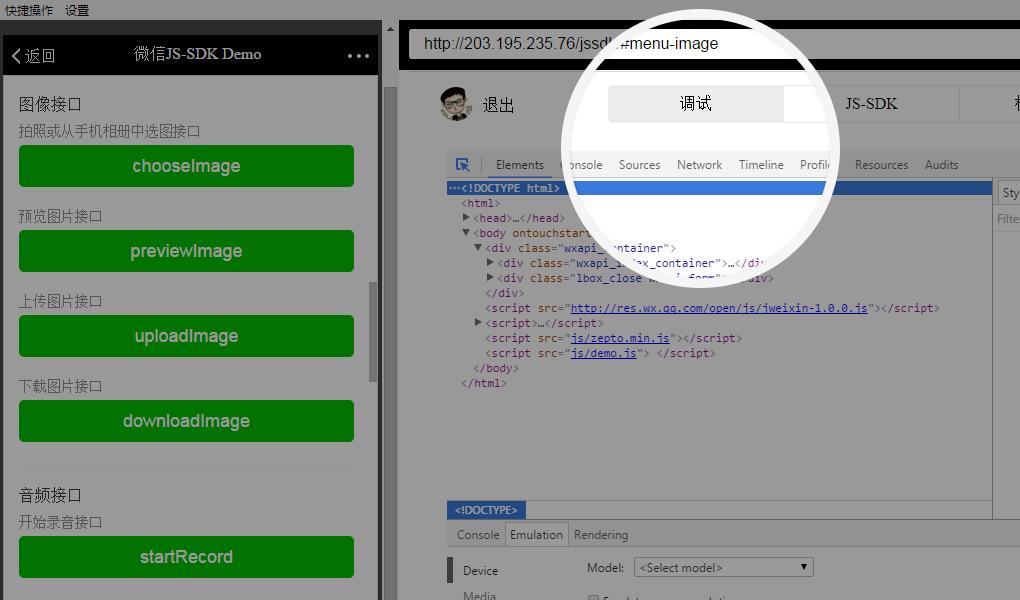1020x600 pixels.
Task: Expand the head element node
Action: click(x=466, y=217)
